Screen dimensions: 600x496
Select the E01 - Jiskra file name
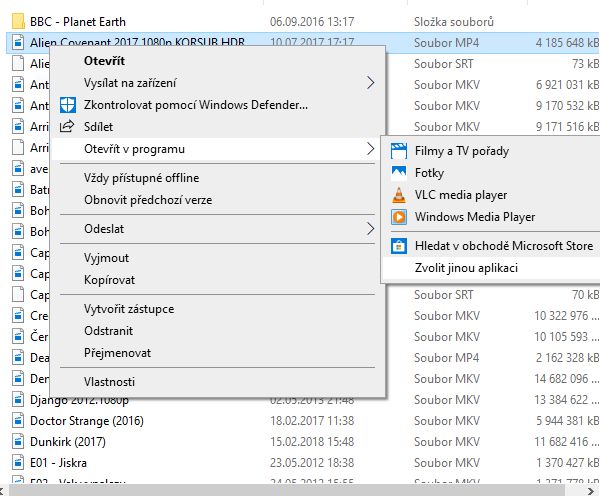click(58, 463)
